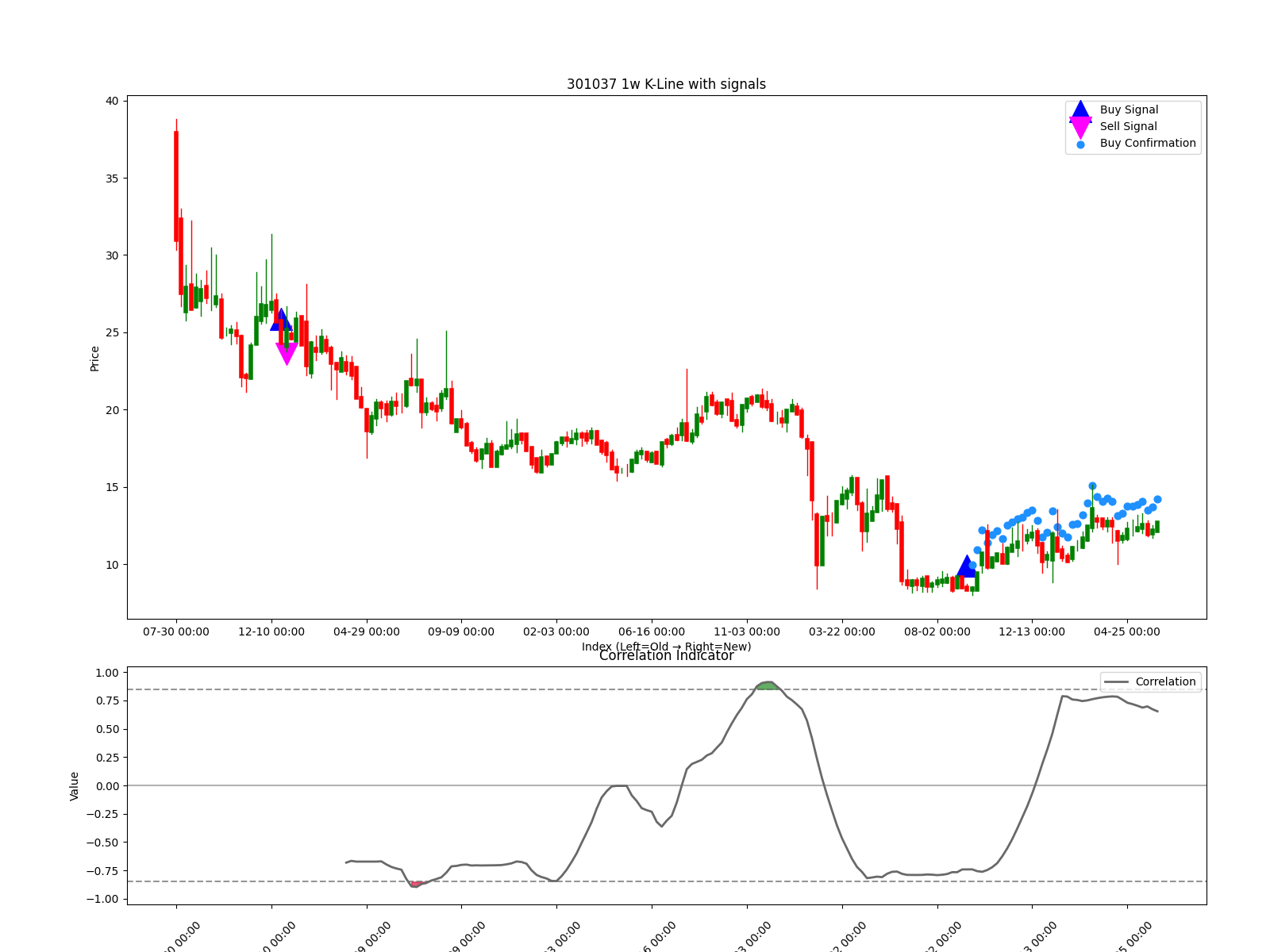Click the 'Value' y-axis label

coord(75,786)
